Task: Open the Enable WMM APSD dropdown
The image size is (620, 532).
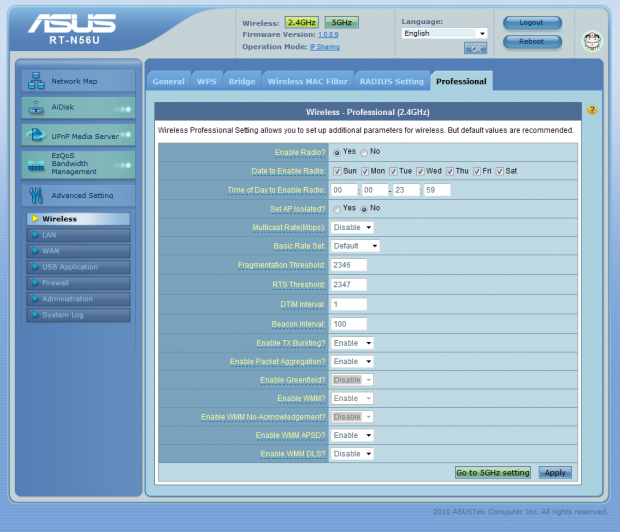Action: click(x=352, y=435)
